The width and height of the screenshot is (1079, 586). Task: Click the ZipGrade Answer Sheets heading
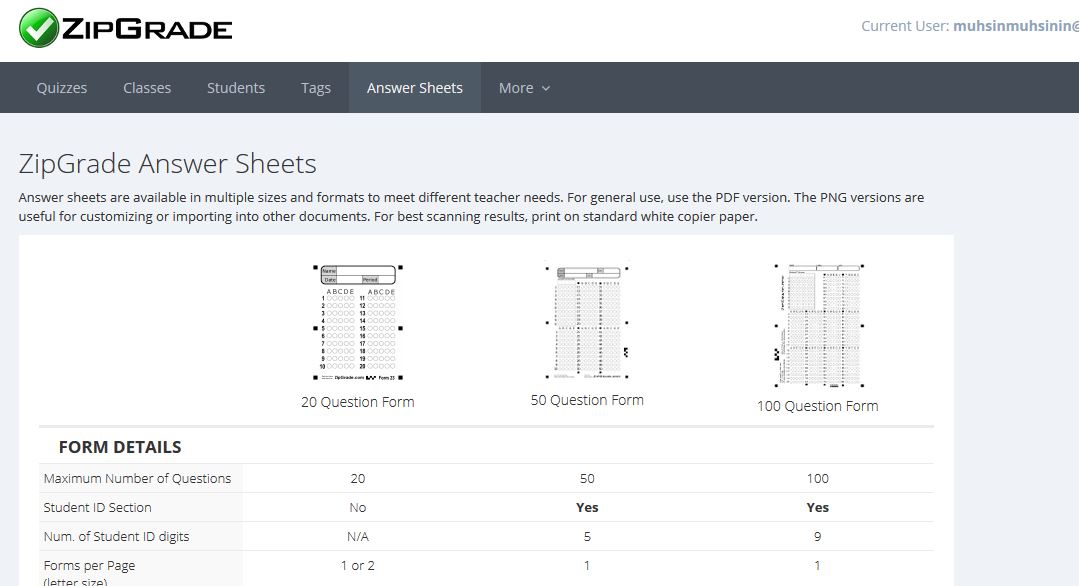(x=168, y=164)
